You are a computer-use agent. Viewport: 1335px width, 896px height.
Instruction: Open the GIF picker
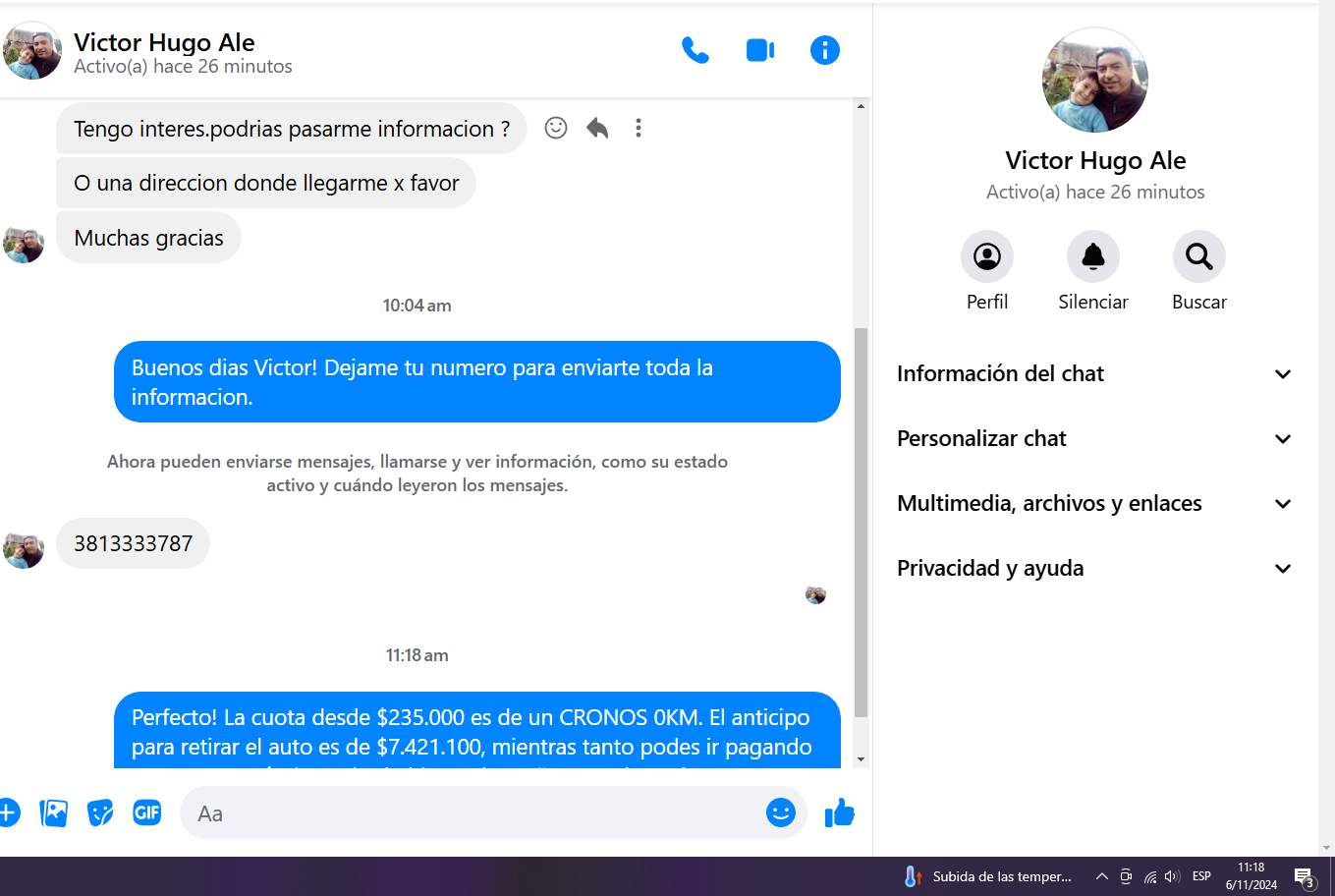[x=147, y=812]
